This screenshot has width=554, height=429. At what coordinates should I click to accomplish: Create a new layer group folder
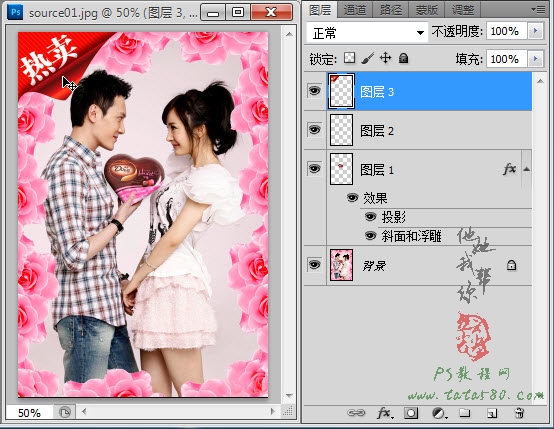coord(465,413)
